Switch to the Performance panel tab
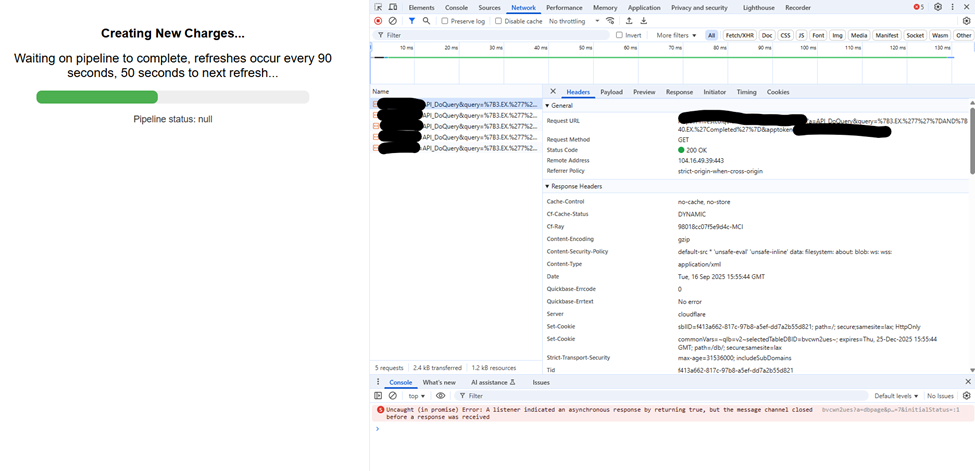This screenshot has height=471, width=975. point(564,7)
